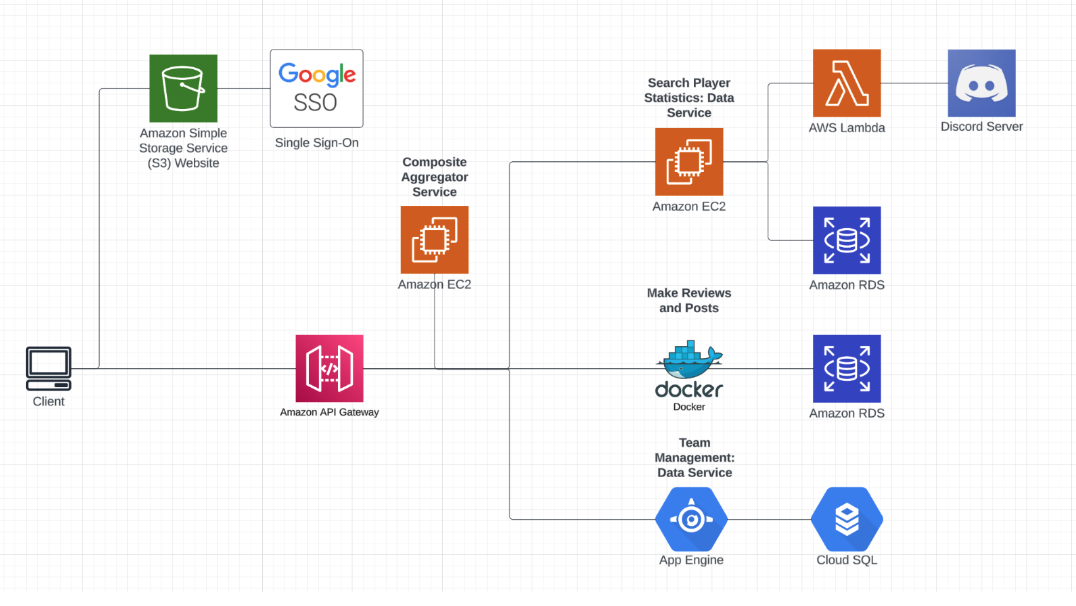This screenshot has width=1076, height=606.
Task: Select the Amazon API Gateway icon
Action: [329, 369]
